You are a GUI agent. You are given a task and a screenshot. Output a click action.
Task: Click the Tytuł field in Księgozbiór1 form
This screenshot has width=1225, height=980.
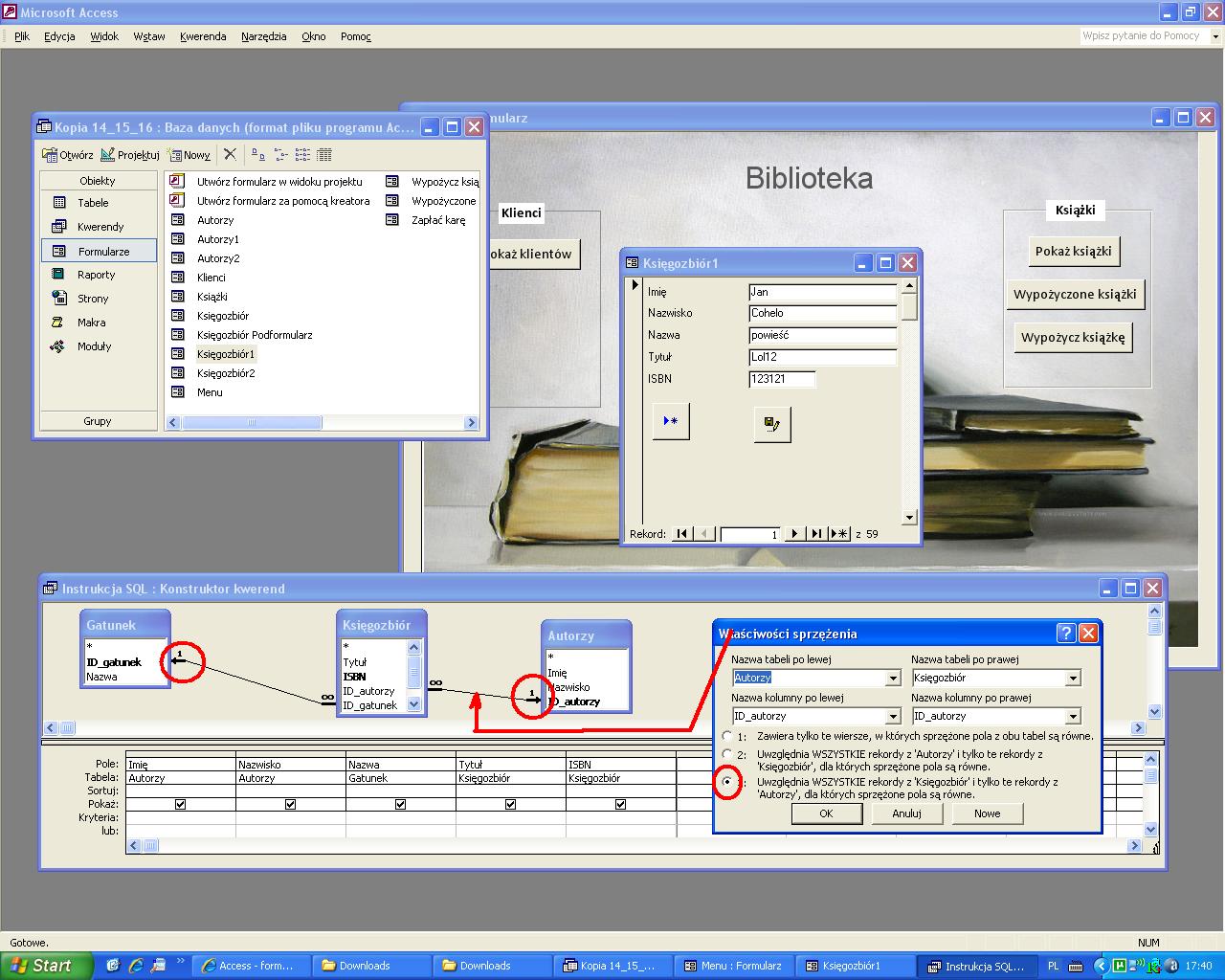(823, 357)
